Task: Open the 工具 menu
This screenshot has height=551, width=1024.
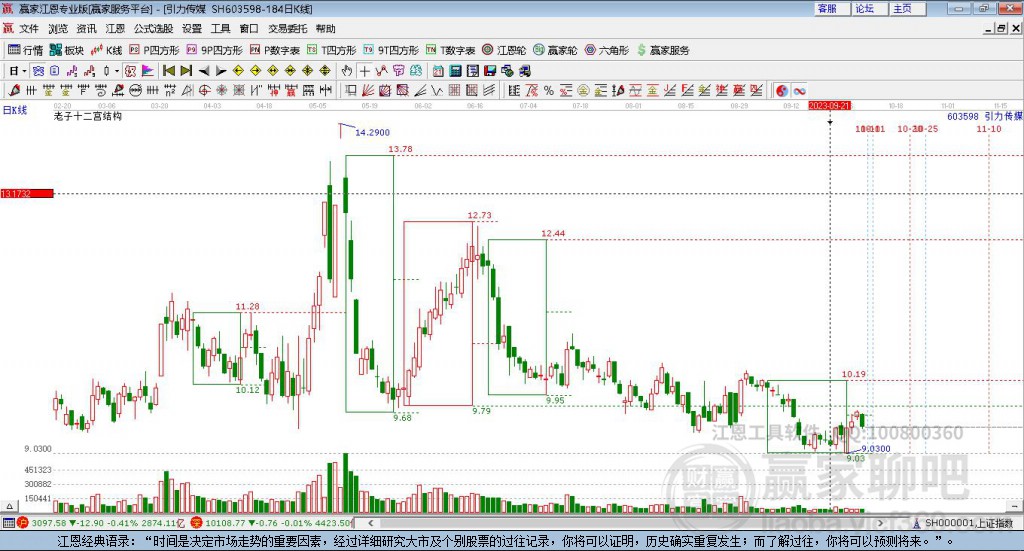Action: point(221,29)
